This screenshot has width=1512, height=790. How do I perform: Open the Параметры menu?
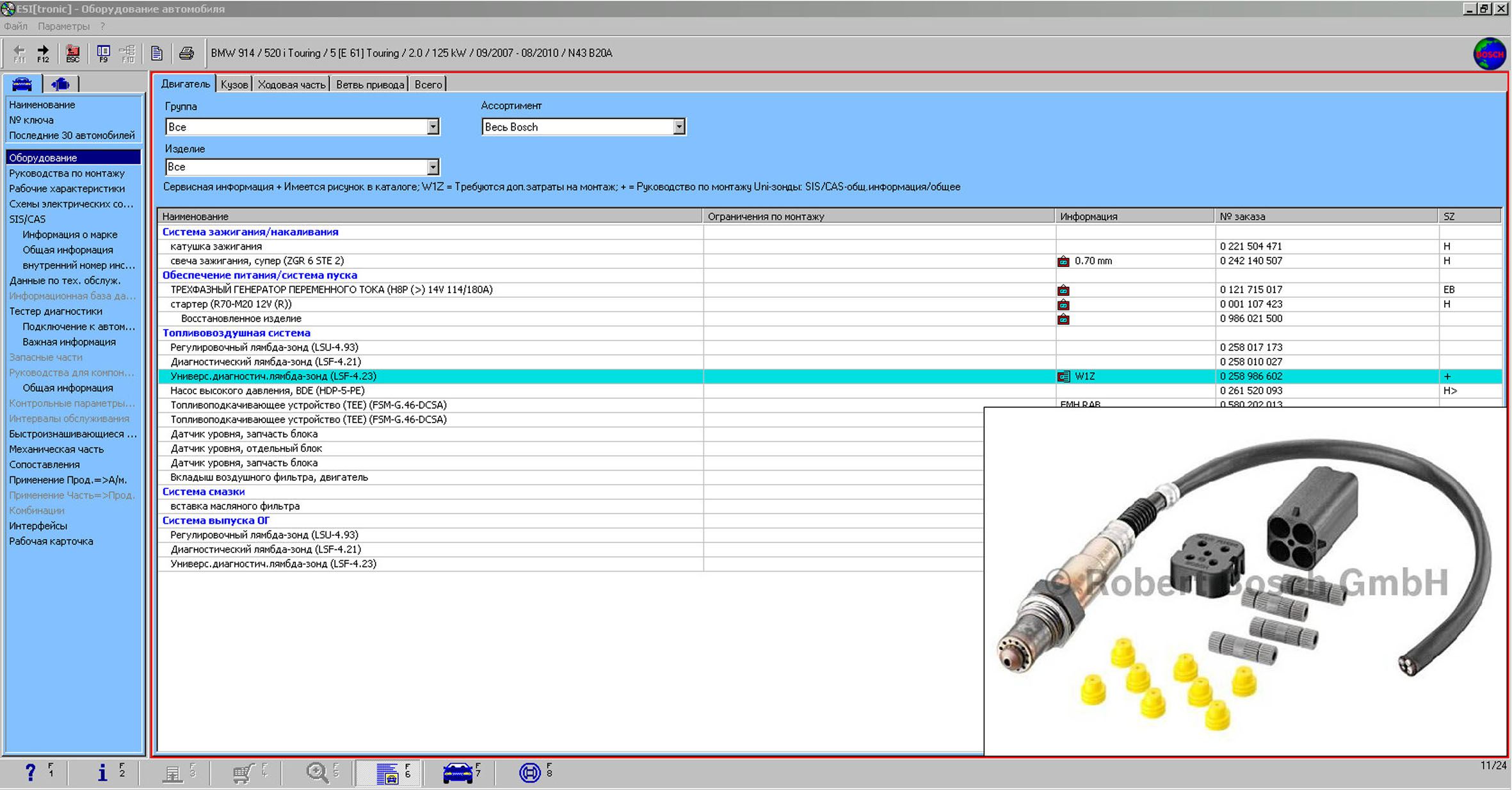(x=63, y=26)
